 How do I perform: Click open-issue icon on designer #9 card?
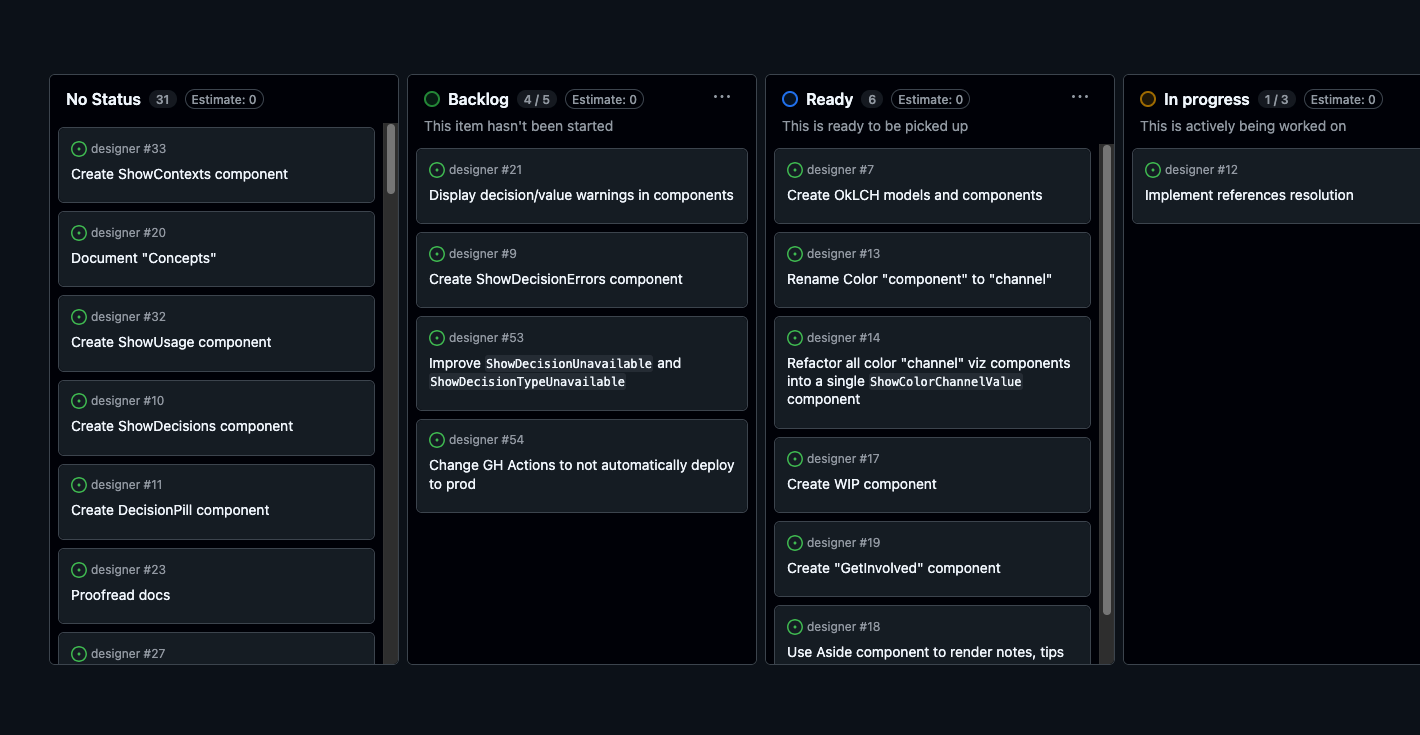click(x=437, y=254)
